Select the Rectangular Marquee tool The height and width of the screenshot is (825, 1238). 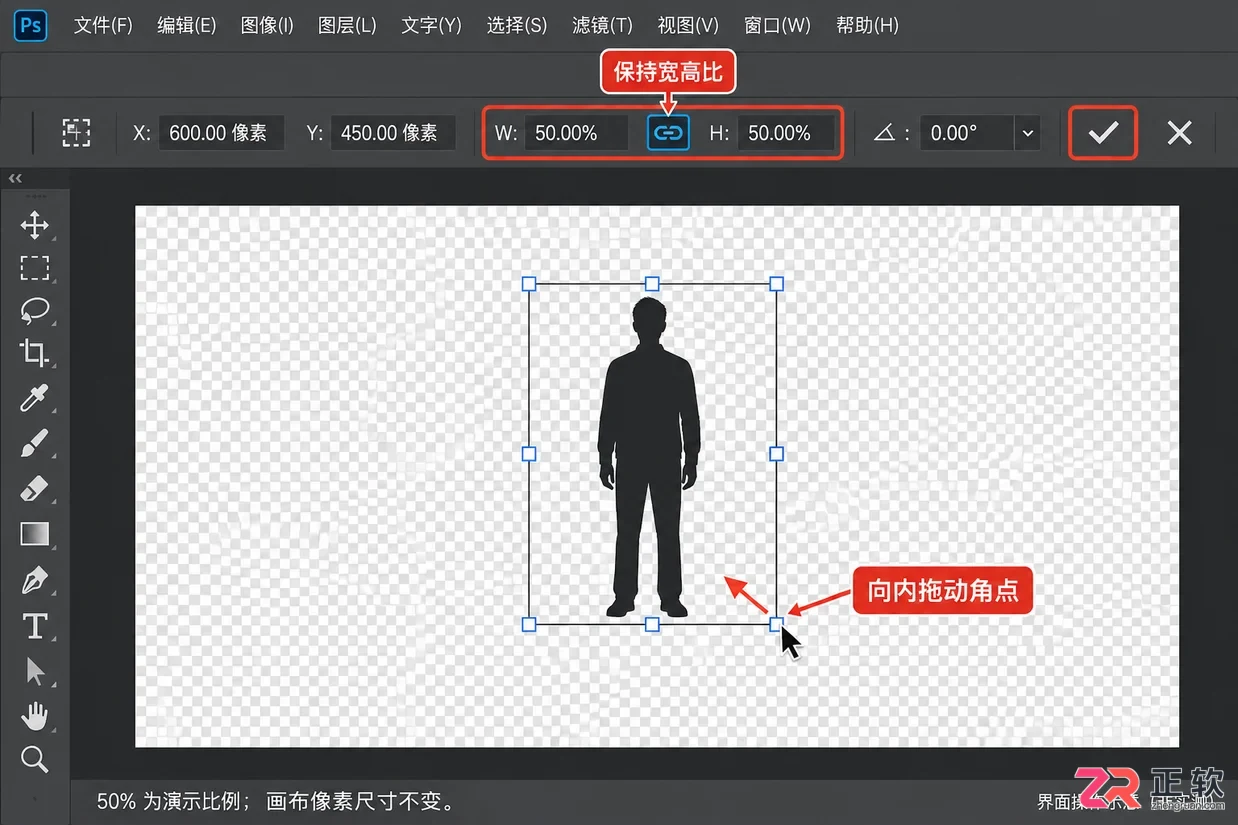pos(35,268)
